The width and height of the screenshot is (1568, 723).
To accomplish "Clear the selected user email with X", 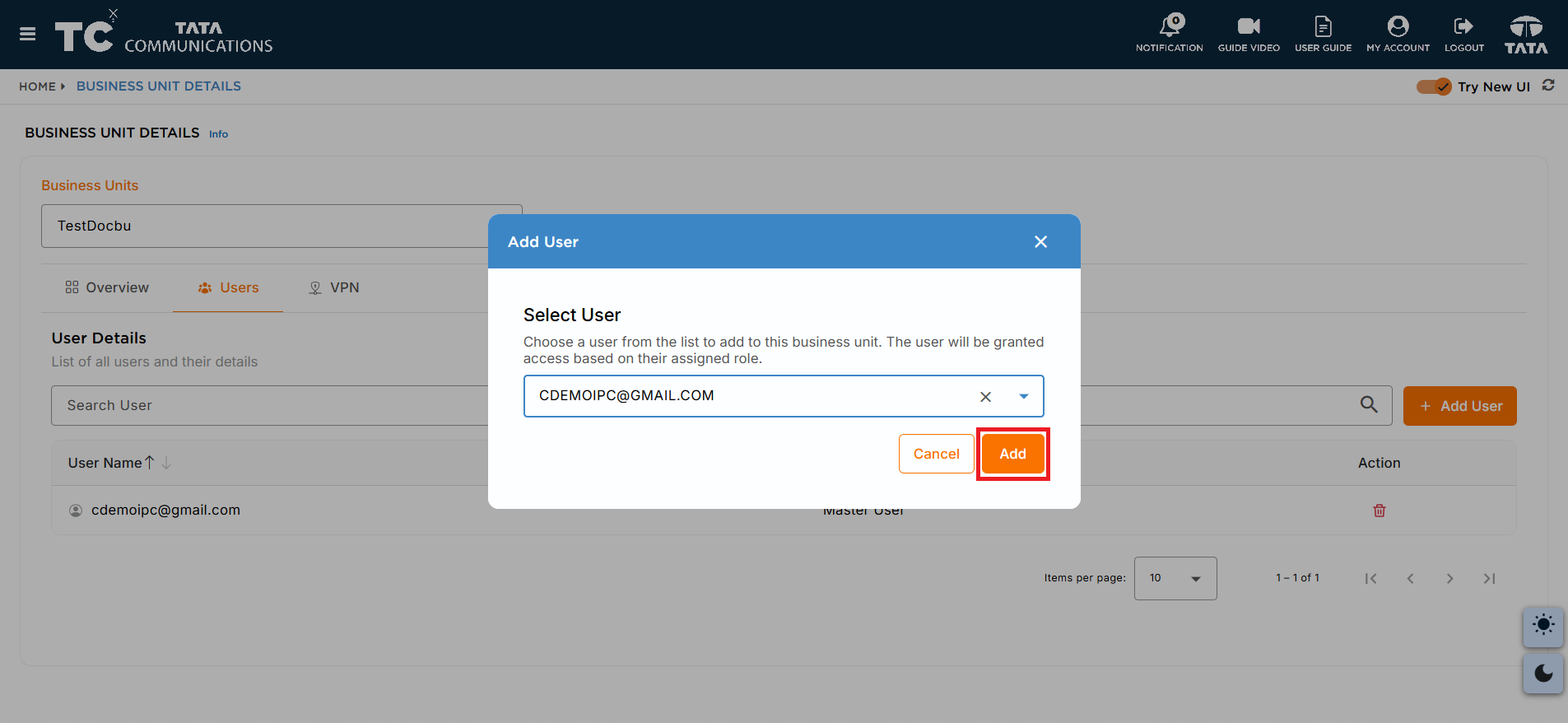I will (985, 397).
